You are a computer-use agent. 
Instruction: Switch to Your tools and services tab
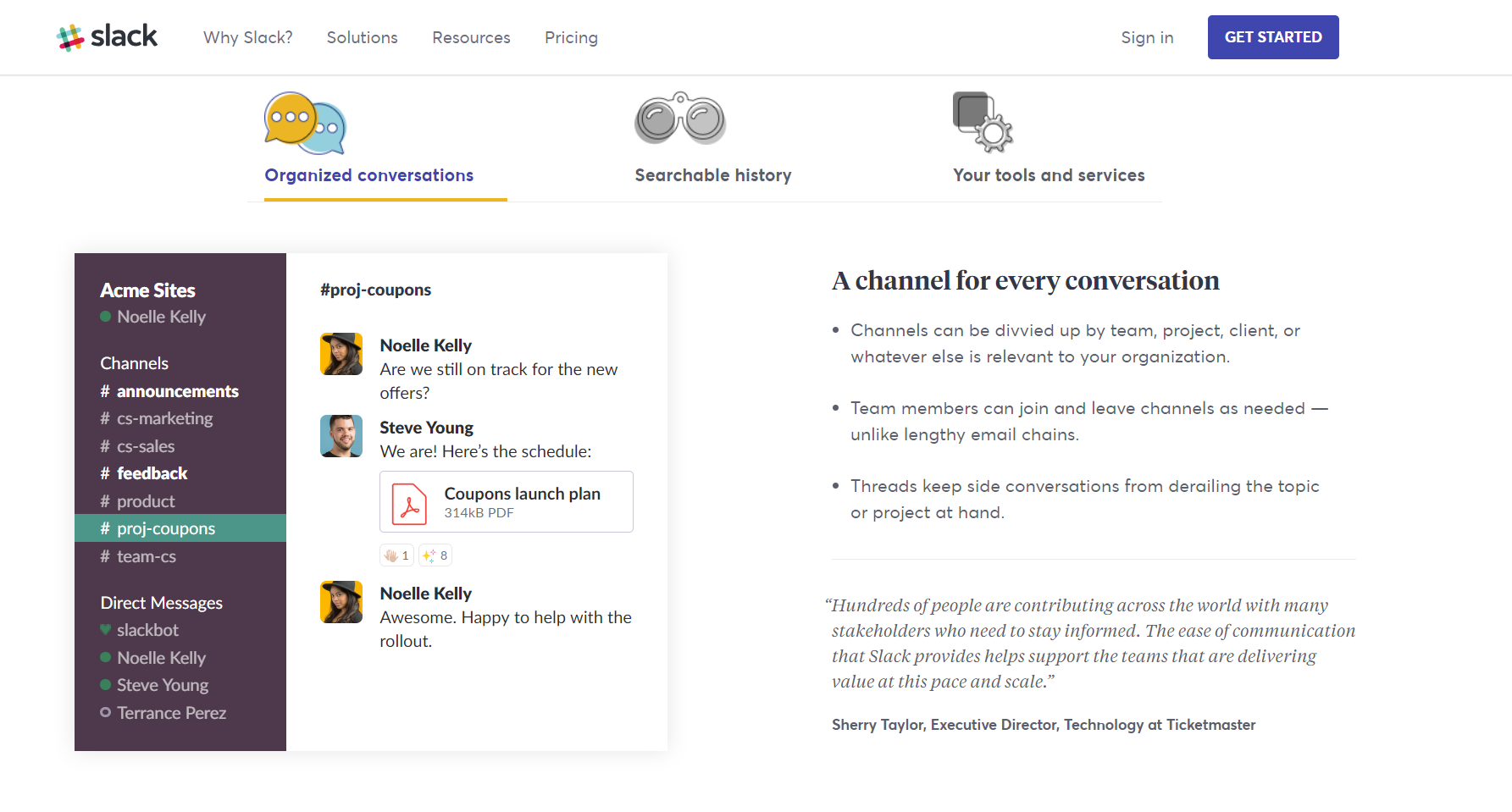click(1049, 175)
